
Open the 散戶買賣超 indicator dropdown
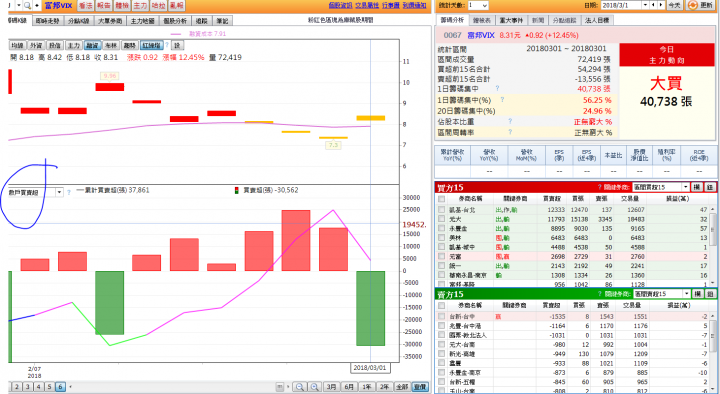point(60,192)
